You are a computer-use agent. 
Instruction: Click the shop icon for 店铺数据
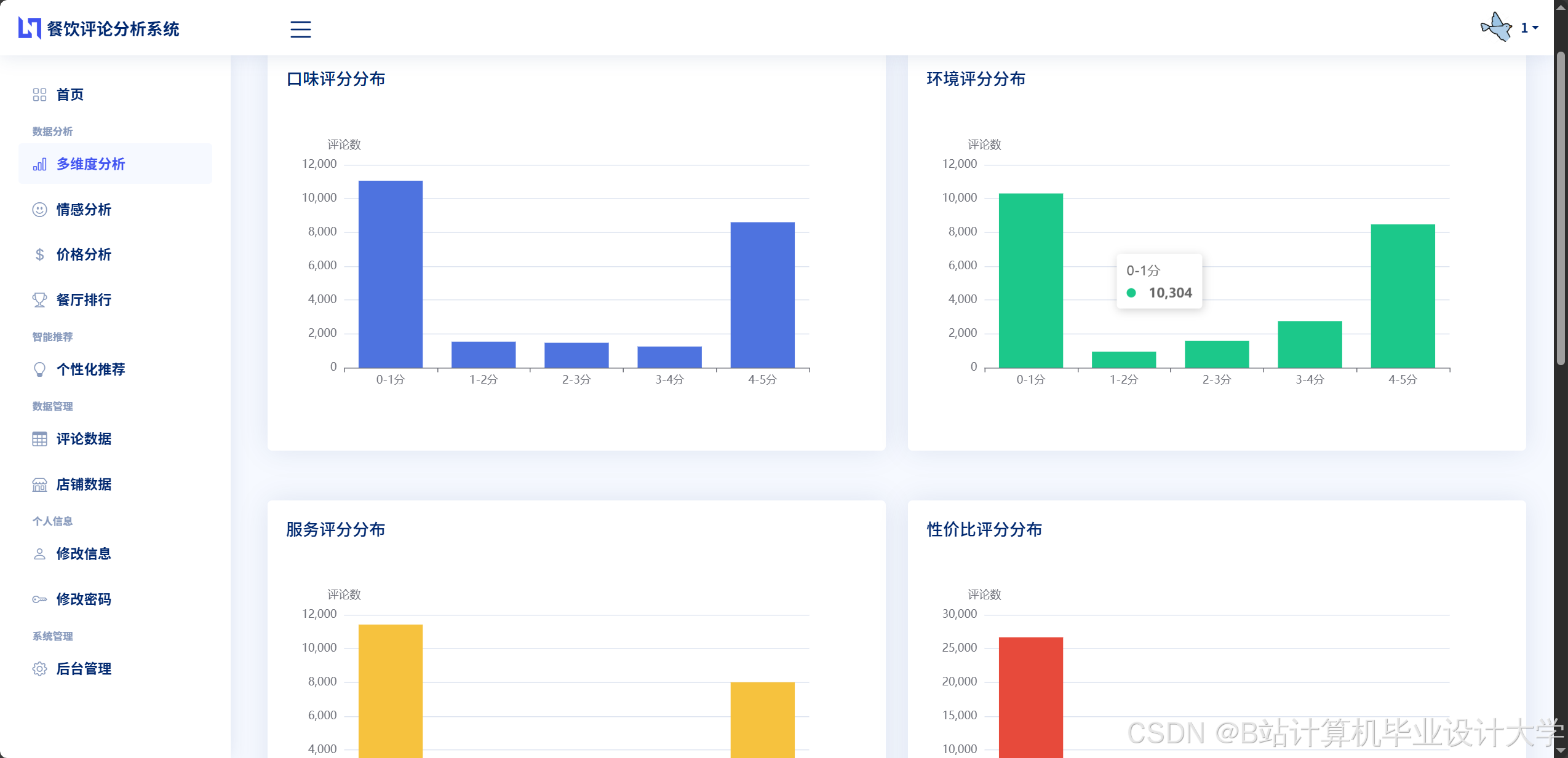point(39,485)
